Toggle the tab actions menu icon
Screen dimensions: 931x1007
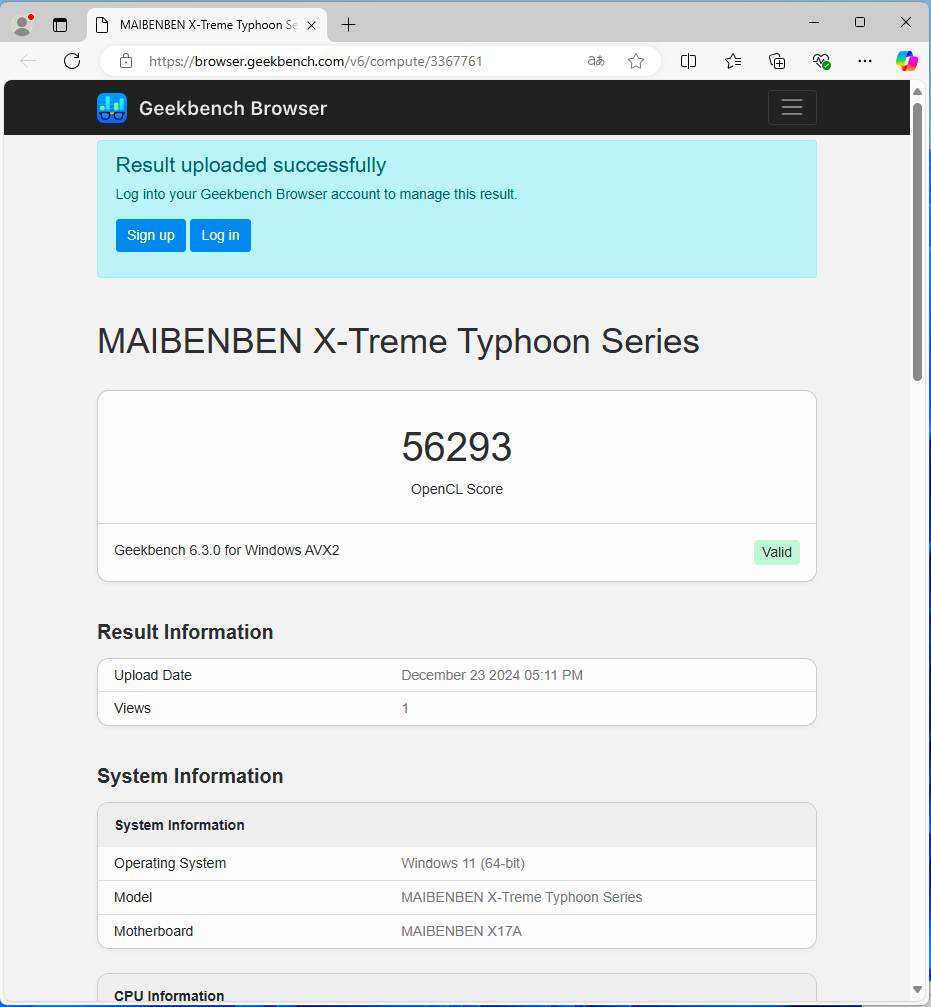pos(60,25)
